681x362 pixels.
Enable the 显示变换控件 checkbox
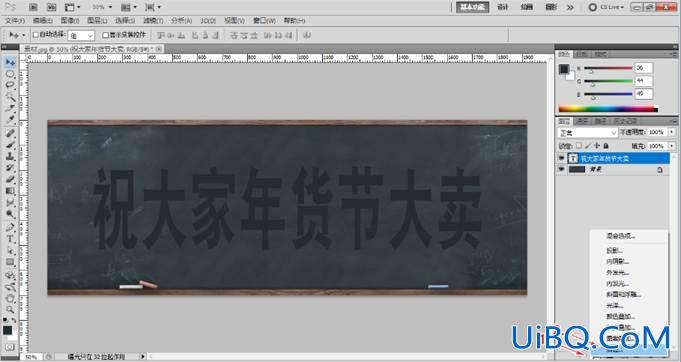coord(105,35)
